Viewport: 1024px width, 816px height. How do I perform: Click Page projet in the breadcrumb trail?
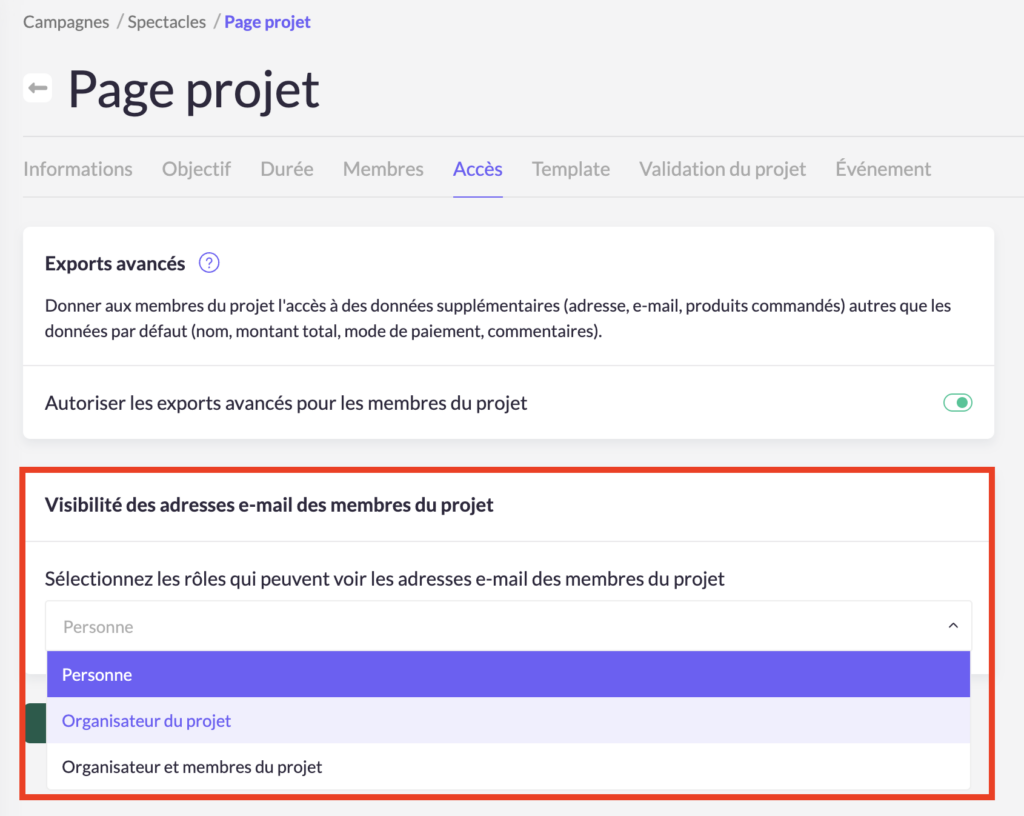tap(267, 22)
